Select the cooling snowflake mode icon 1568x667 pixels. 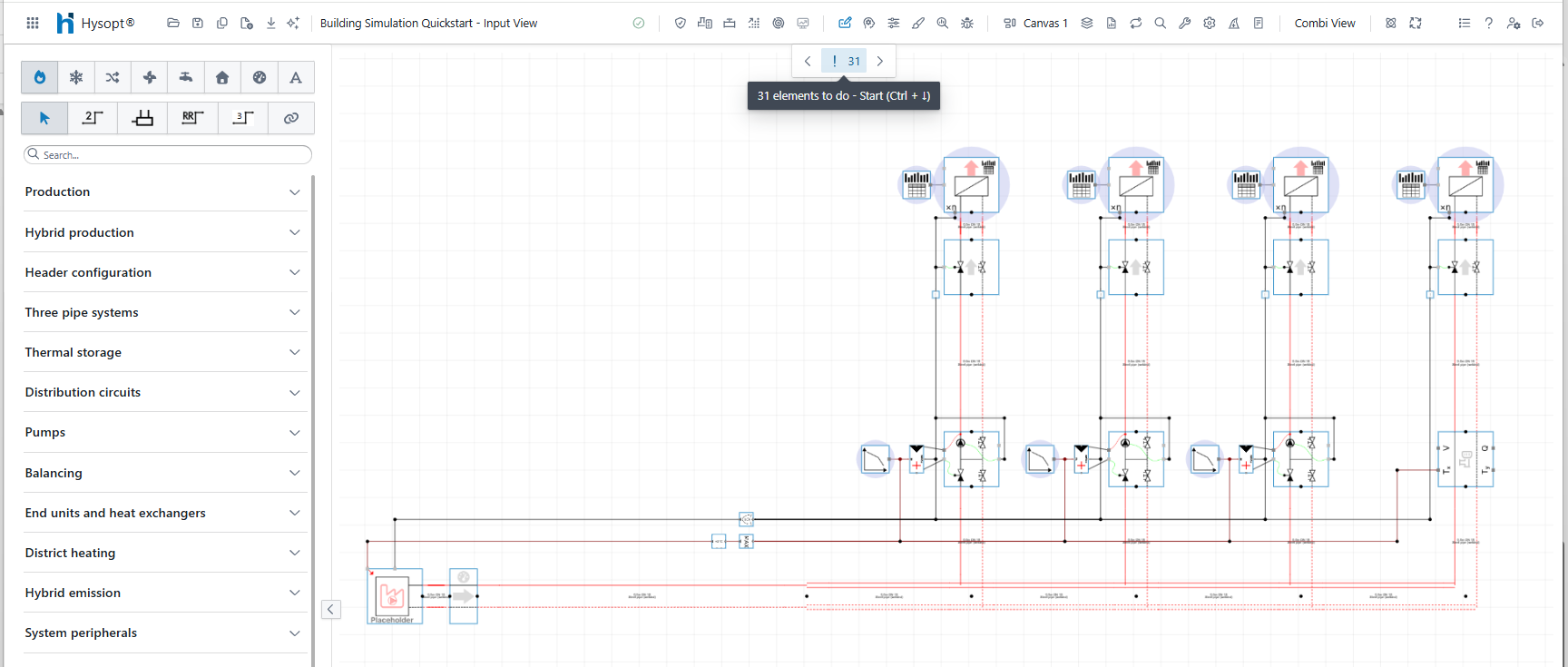[x=76, y=78]
